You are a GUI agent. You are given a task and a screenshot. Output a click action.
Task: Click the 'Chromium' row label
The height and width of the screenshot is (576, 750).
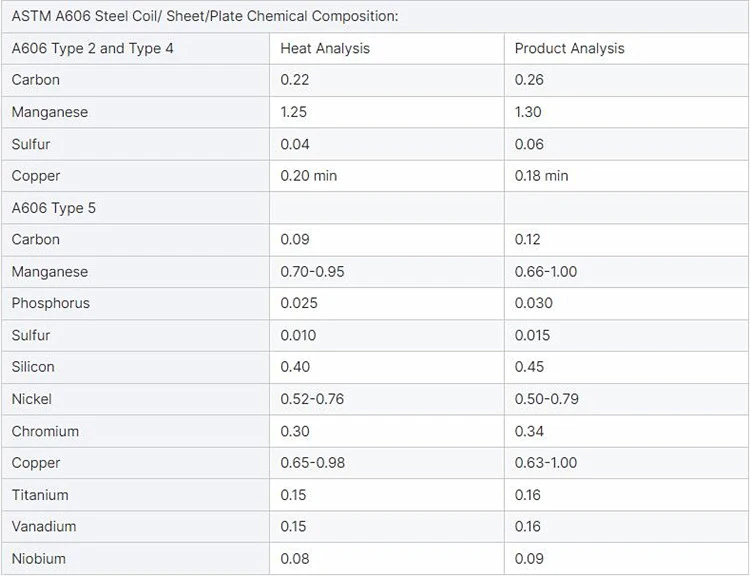[45, 432]
